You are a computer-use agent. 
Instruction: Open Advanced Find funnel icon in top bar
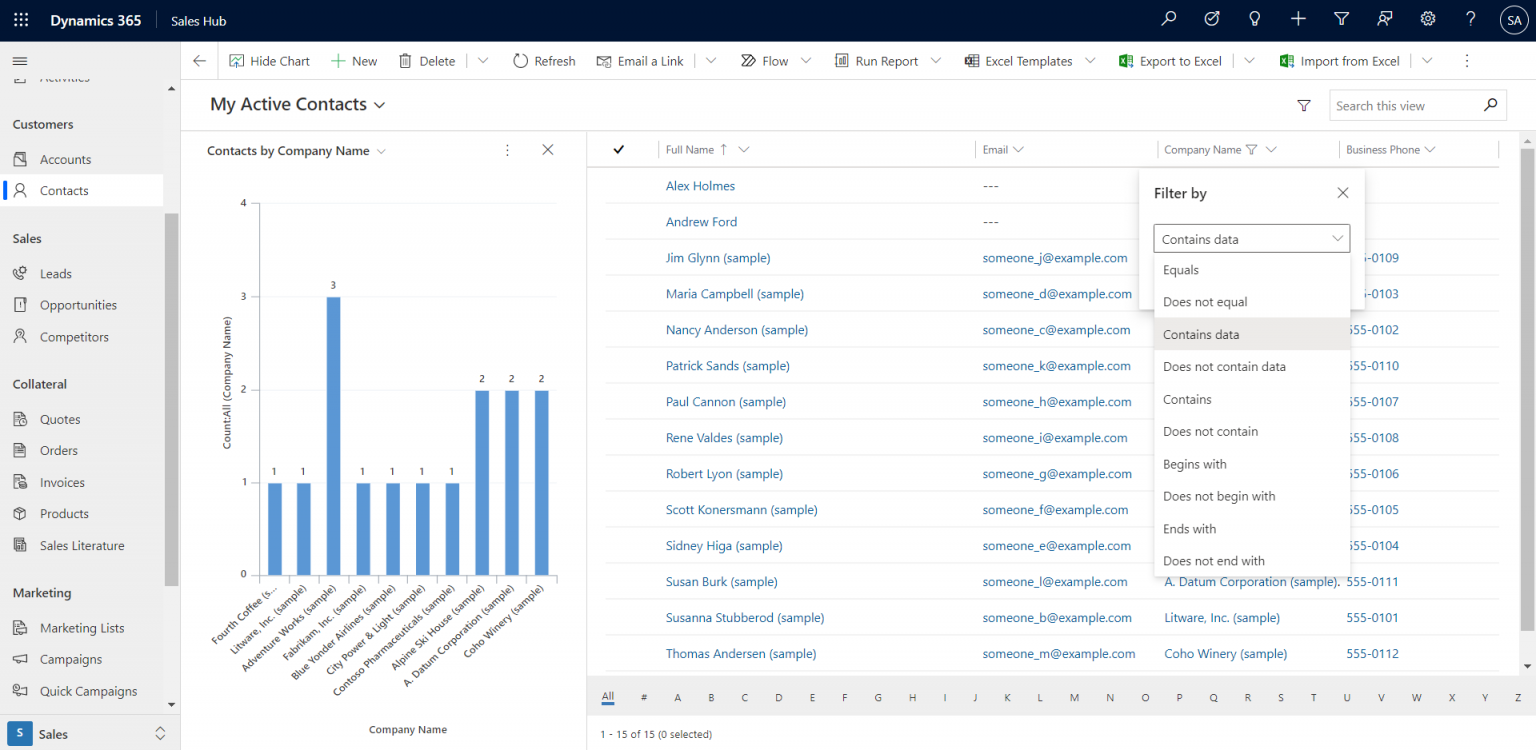click(1342, 19)
